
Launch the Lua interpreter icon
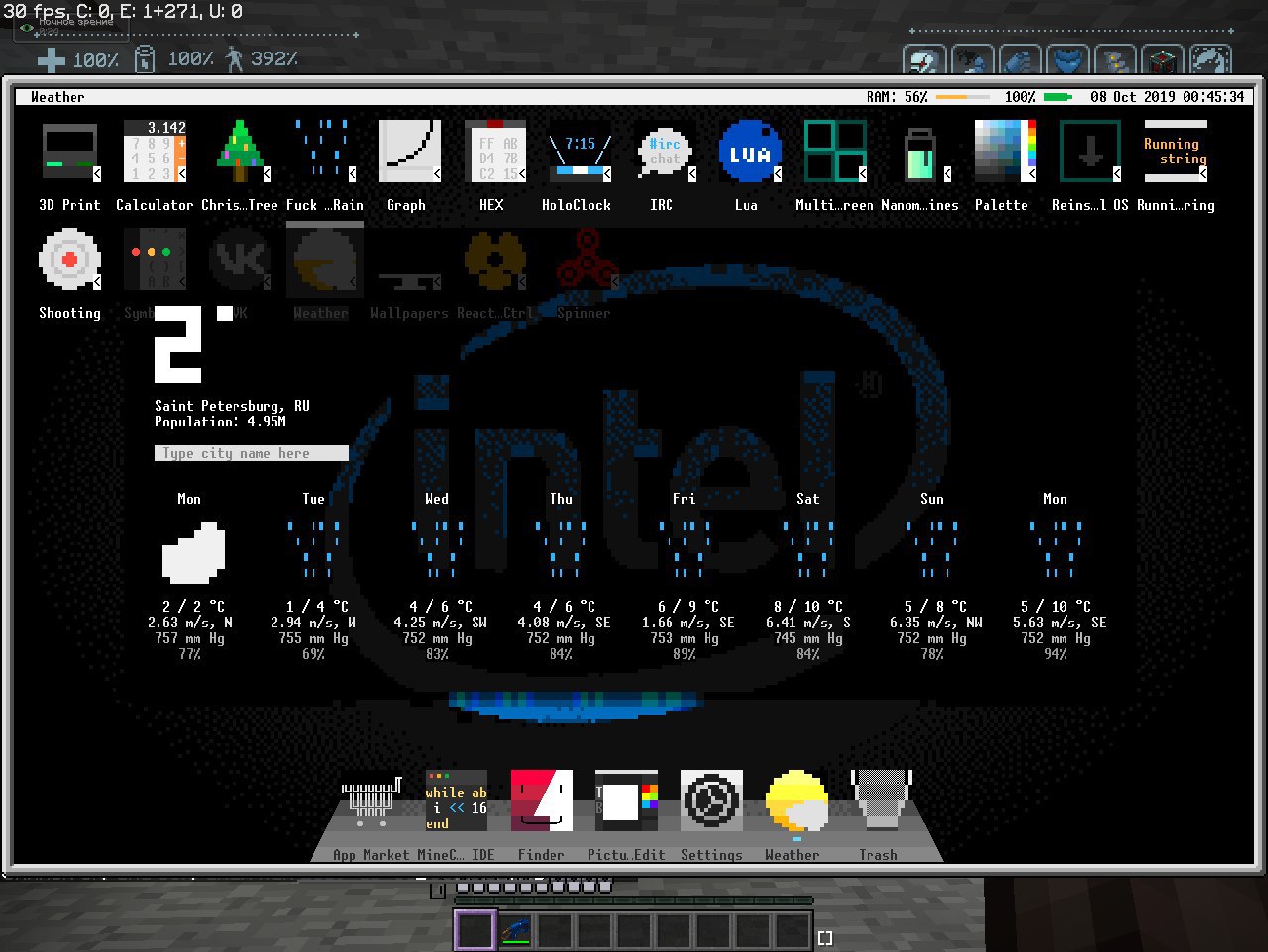point(751,151)
